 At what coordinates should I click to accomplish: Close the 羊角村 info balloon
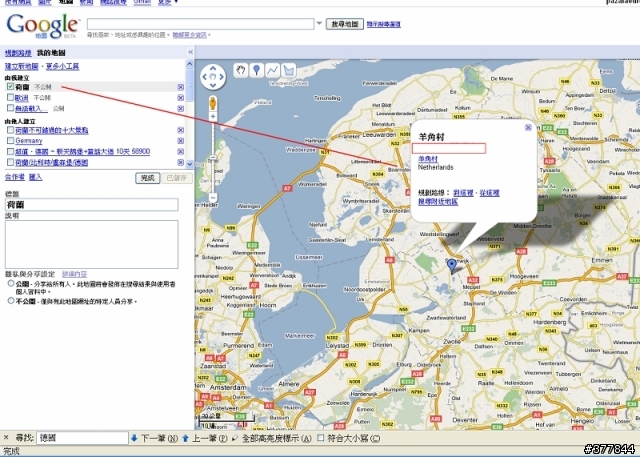[x=528, y=128]
